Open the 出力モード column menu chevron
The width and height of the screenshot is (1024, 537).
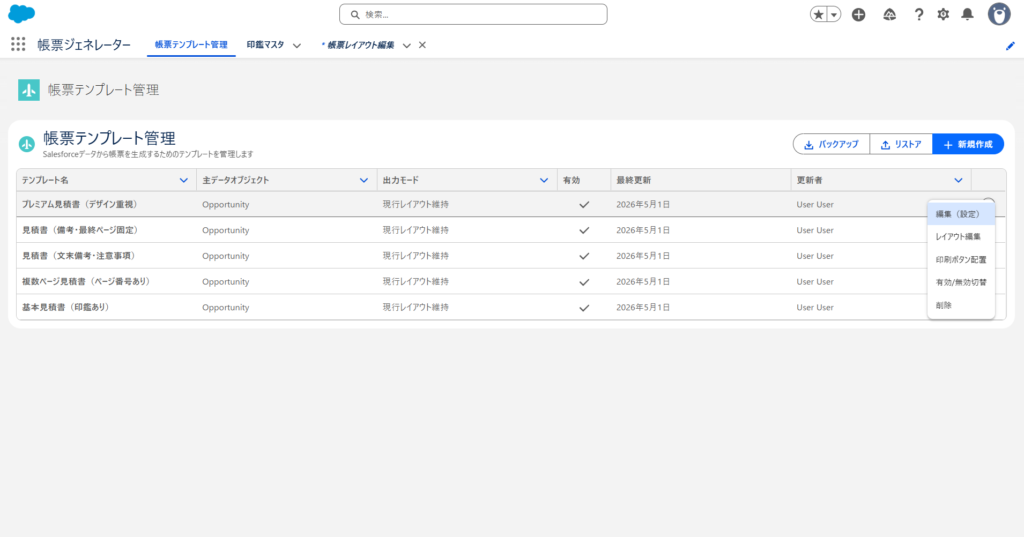click(x=544, y=180)
